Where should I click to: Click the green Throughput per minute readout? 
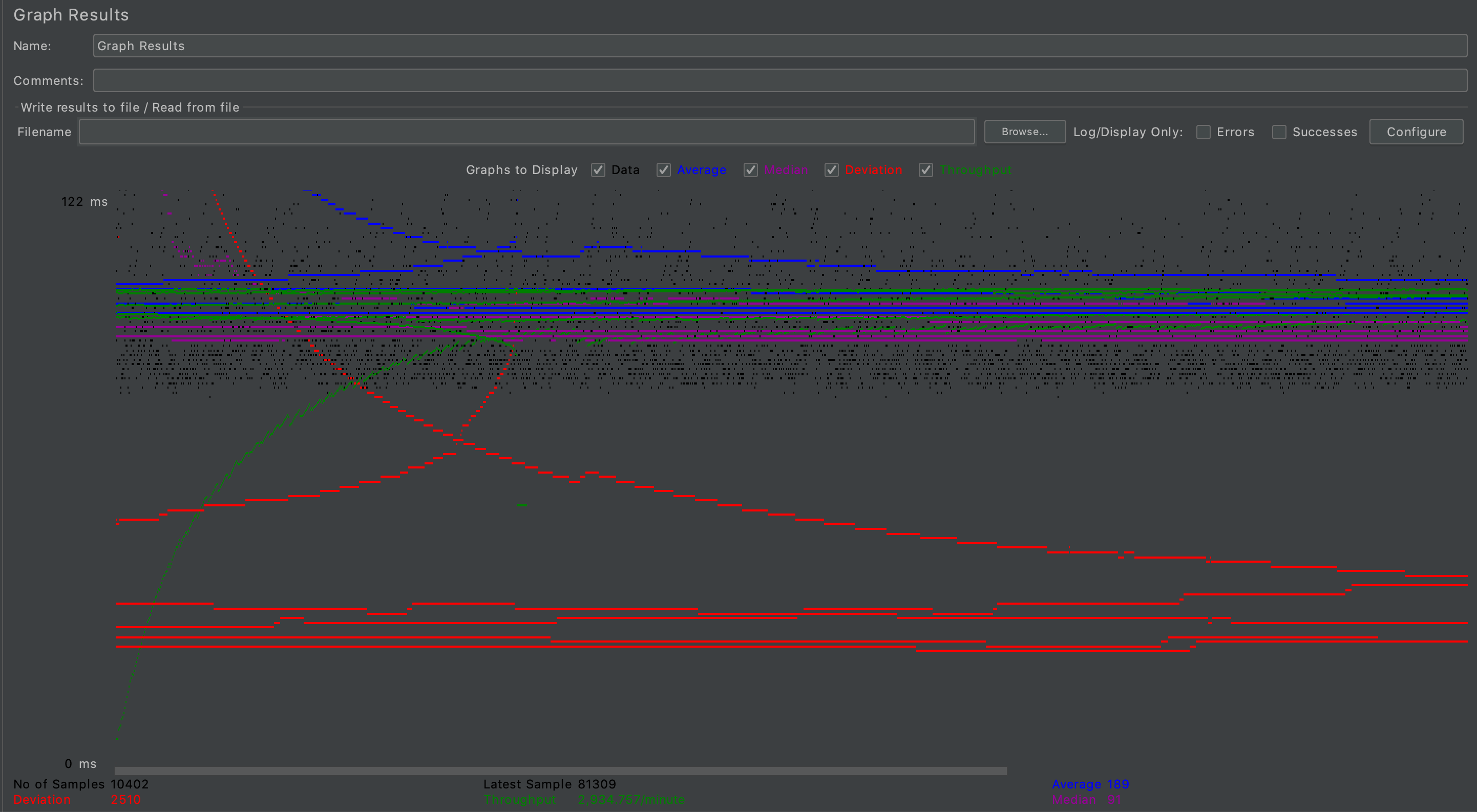[631, 799]
